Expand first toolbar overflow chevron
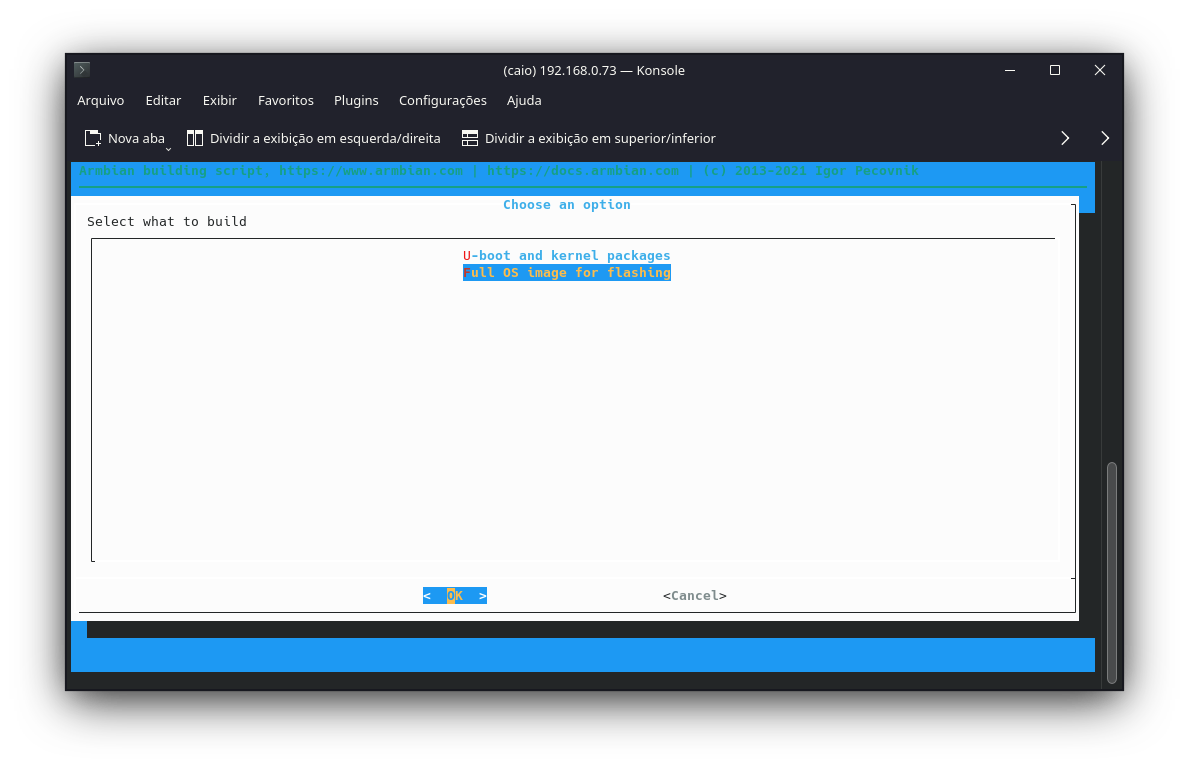Screen dimensions: 1189x768 (x=1065, y=138)
